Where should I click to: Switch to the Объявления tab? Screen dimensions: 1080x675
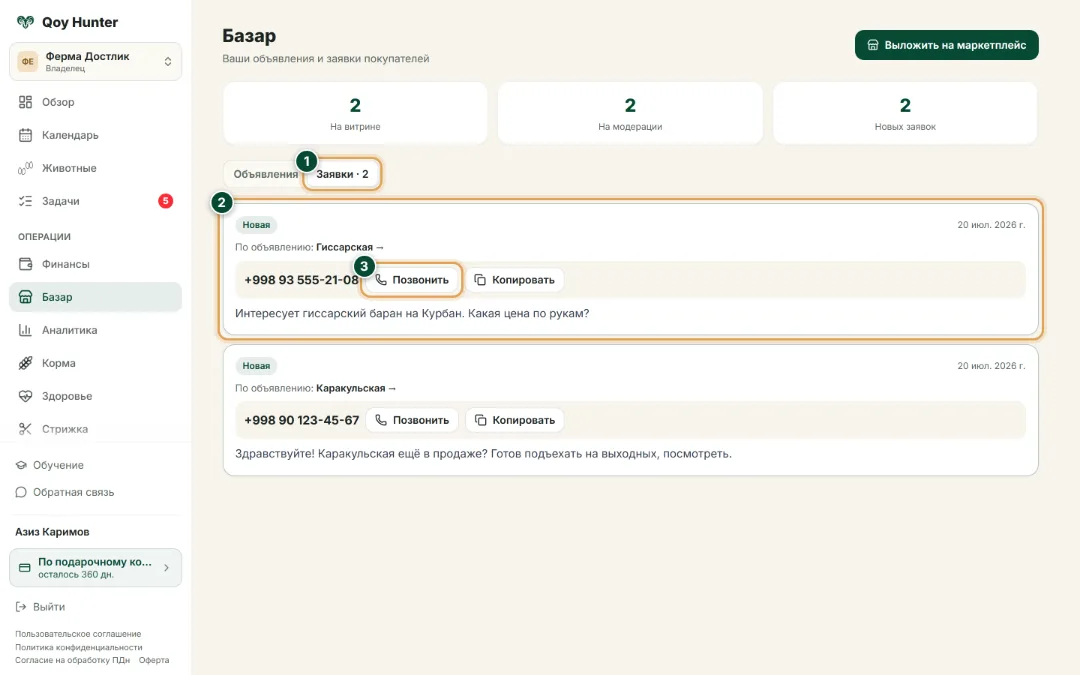click(x=265, y=174)
